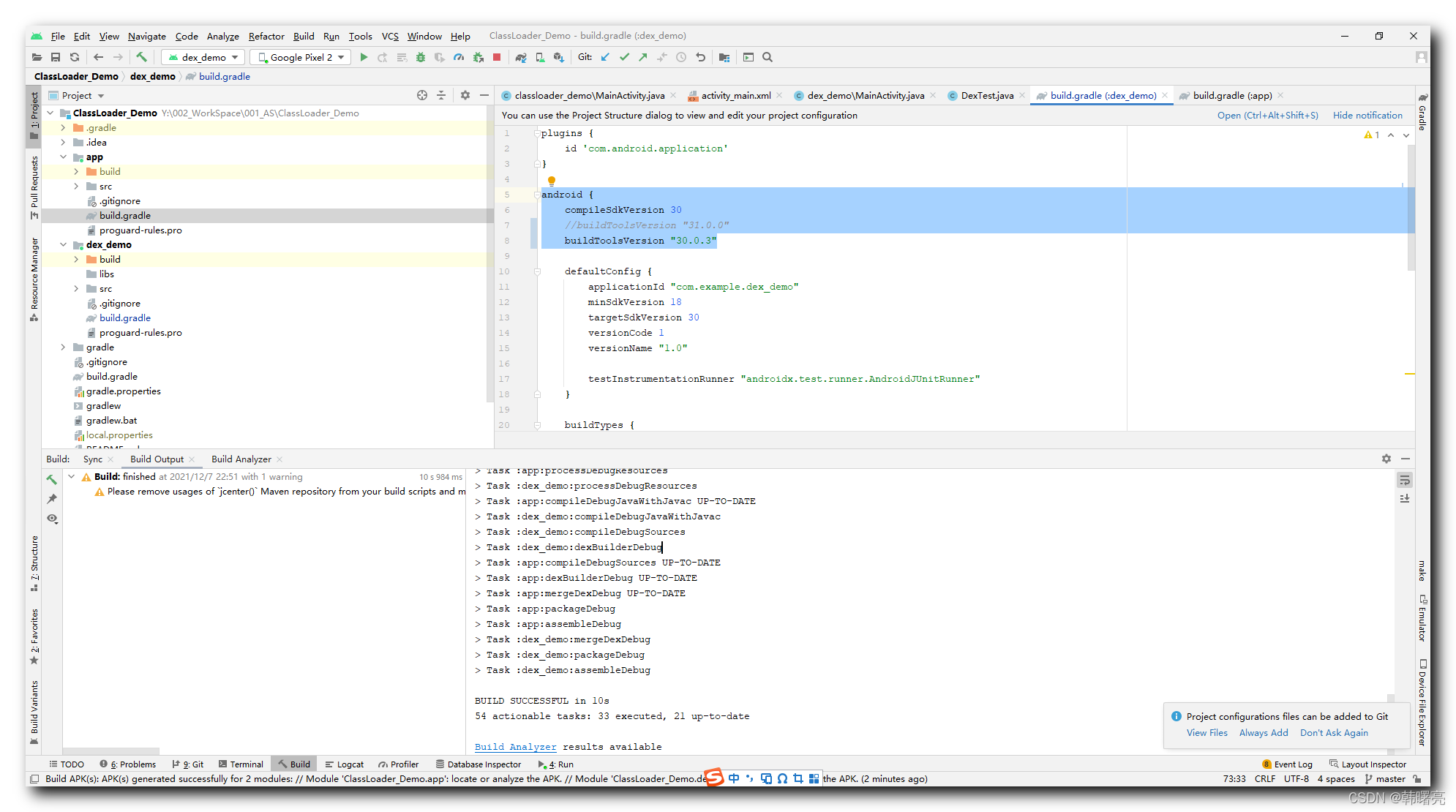This screenshot has width=1456, height=812.
Task: Open the AVD Manager device icon
Action: click(x=539, y=57)
